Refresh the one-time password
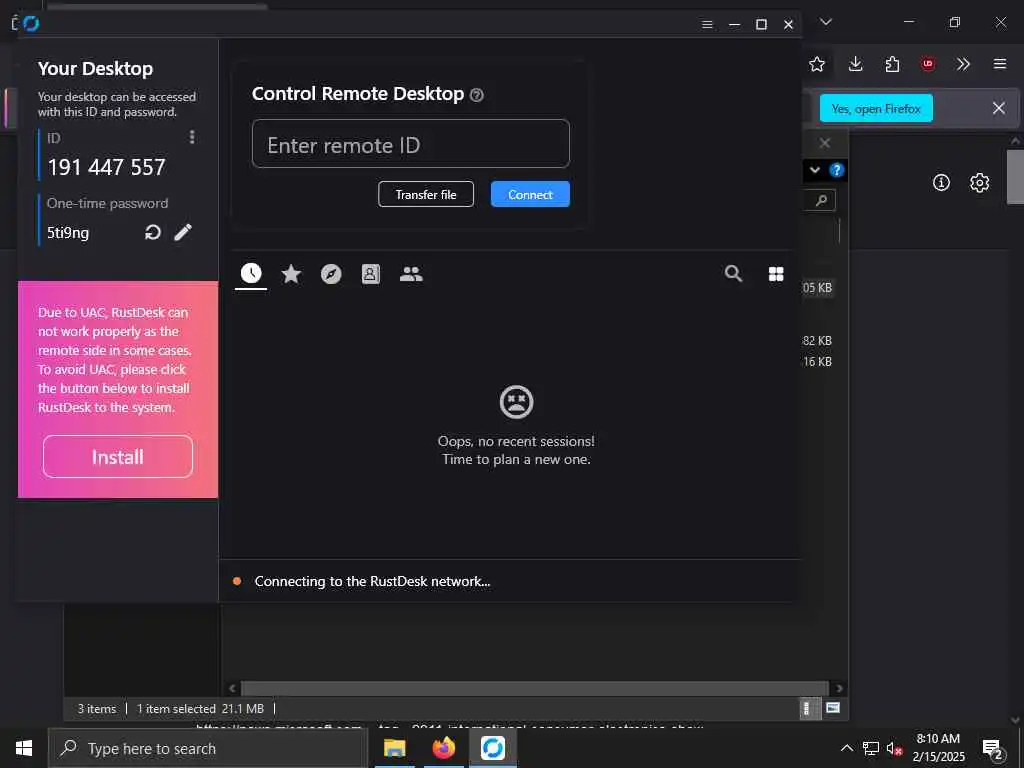This screenshot has width=1024, height=768. coord(153,232)
